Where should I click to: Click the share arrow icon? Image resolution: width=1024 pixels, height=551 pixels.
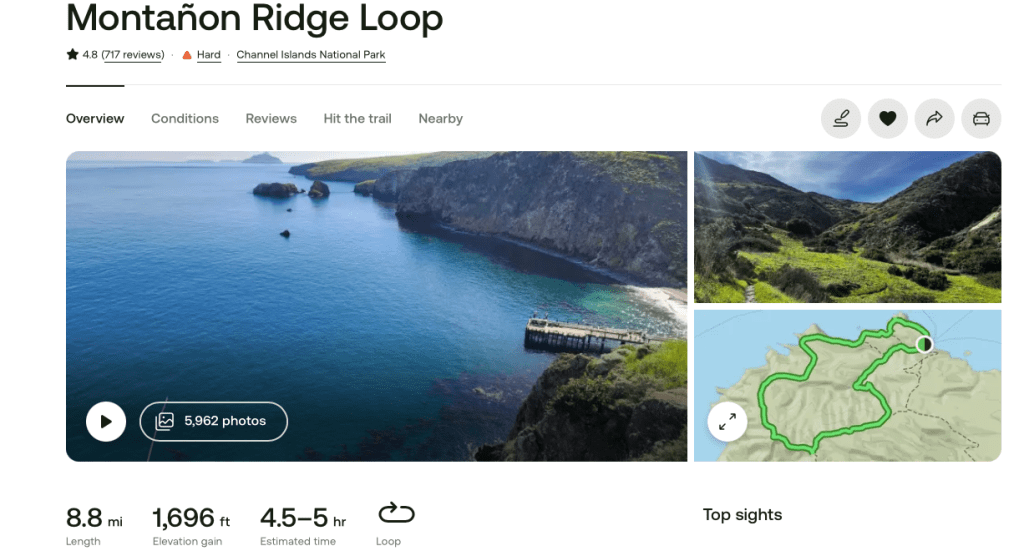[x=934, y=119]
